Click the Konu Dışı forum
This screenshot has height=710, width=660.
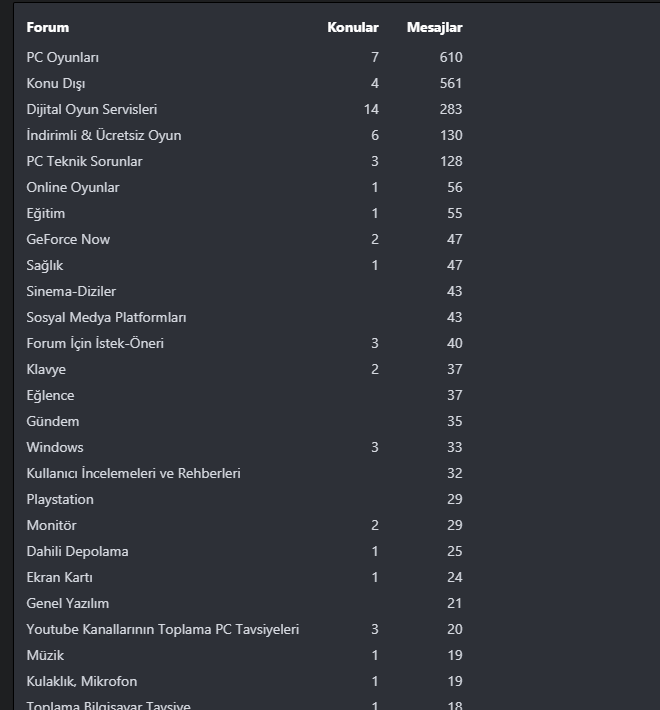pos(55,83)
